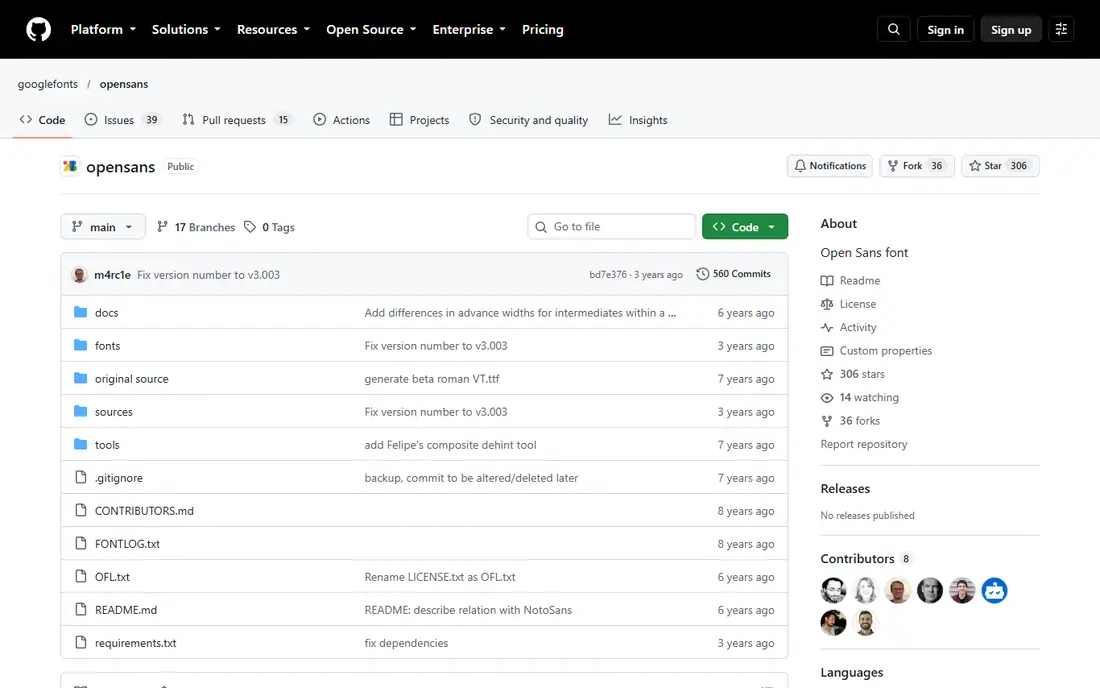Switch to the Insights tab

coord(638,120)
